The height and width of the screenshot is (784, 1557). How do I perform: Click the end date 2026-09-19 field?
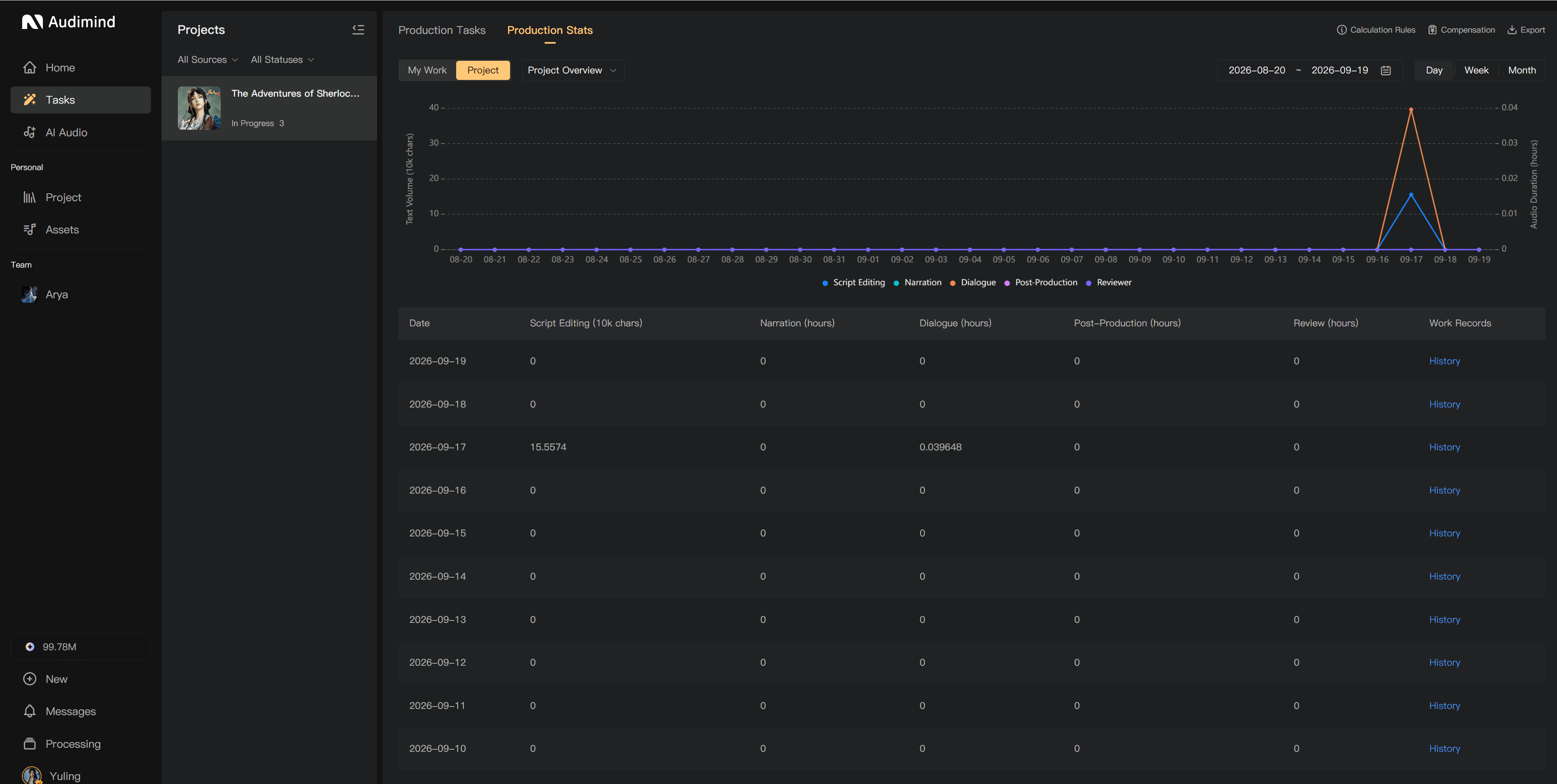(1340, 70)
